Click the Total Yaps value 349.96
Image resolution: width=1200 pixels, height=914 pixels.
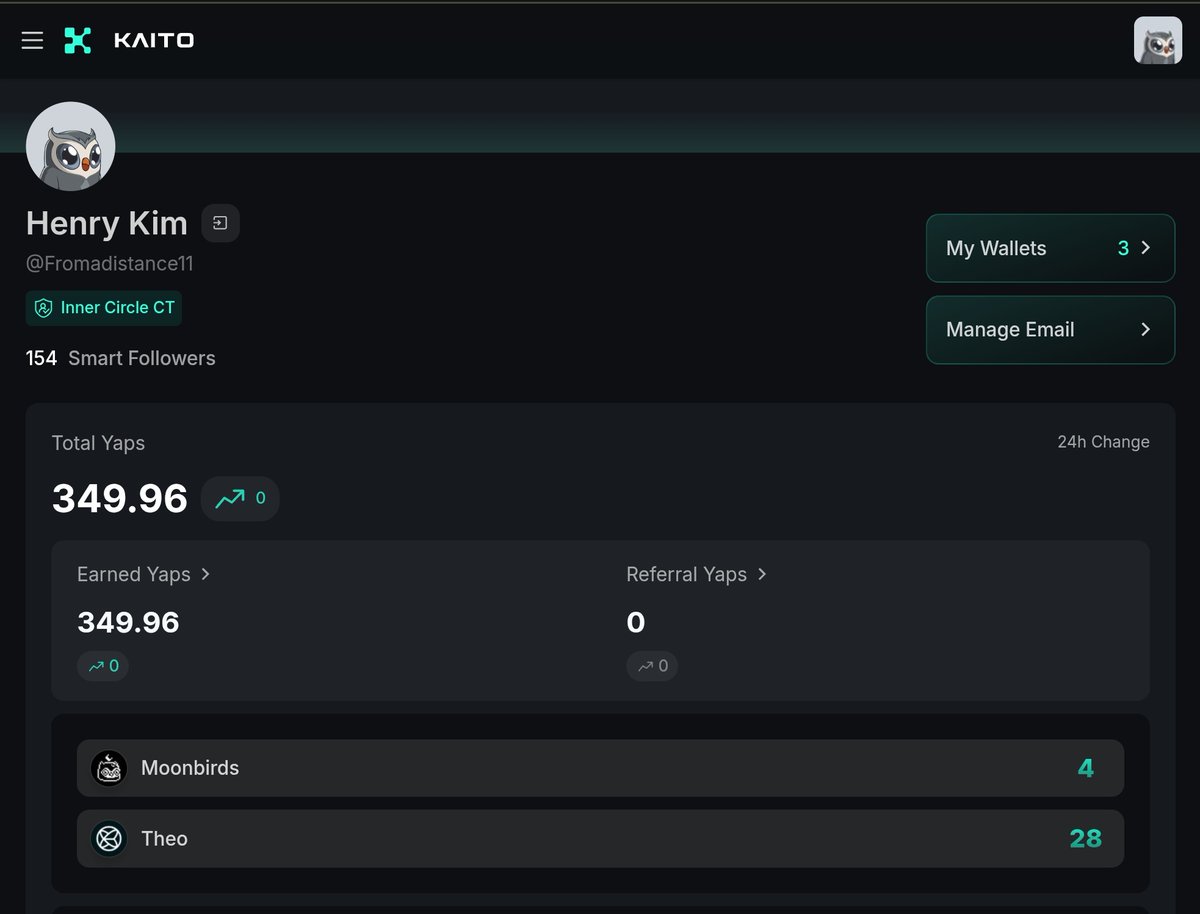pyautogui.click(x=120, y=498)
